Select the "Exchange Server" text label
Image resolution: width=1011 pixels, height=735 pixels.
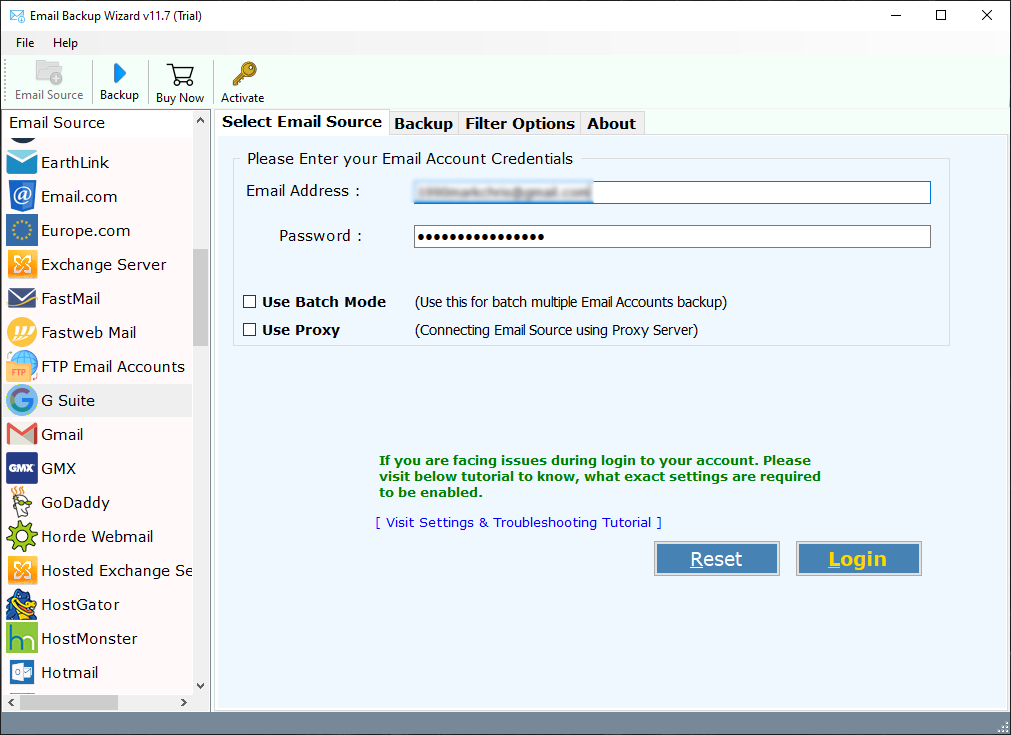104,264
